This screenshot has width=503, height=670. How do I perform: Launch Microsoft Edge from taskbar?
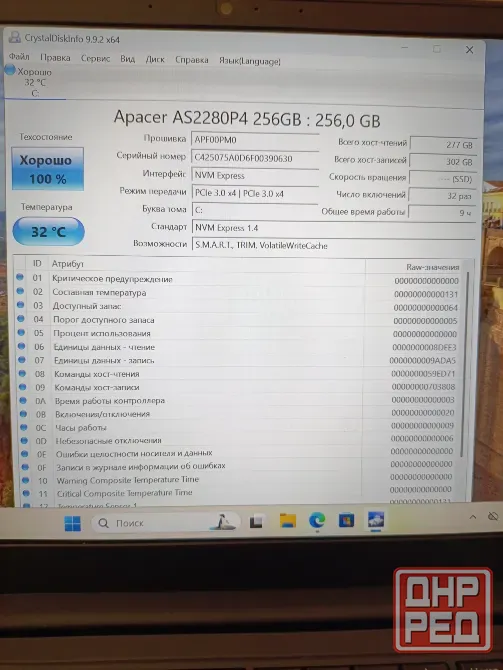317,520
